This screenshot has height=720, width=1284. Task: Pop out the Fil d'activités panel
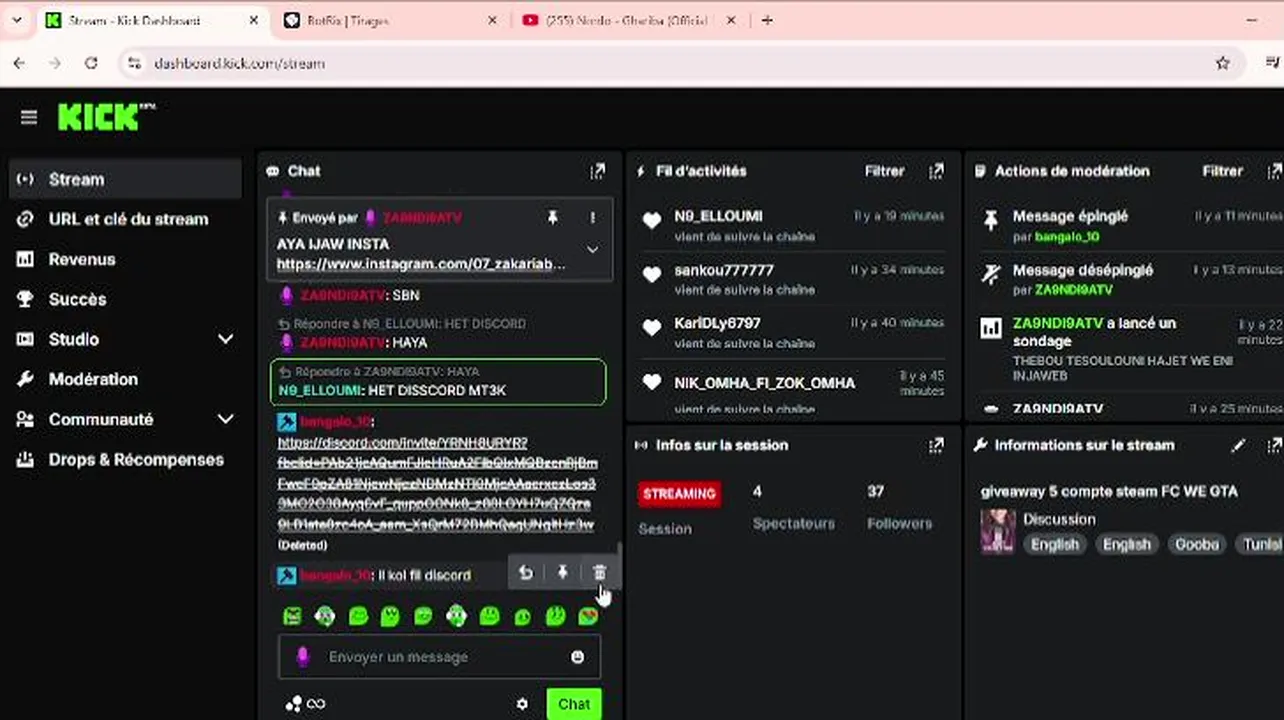pyautogui.click(x=936, y=171)
